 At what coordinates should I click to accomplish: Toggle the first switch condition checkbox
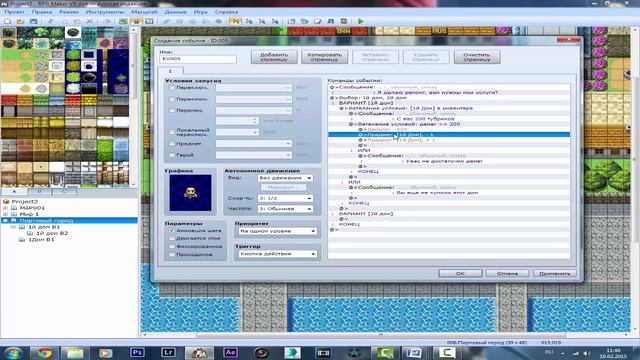[172, 88]
